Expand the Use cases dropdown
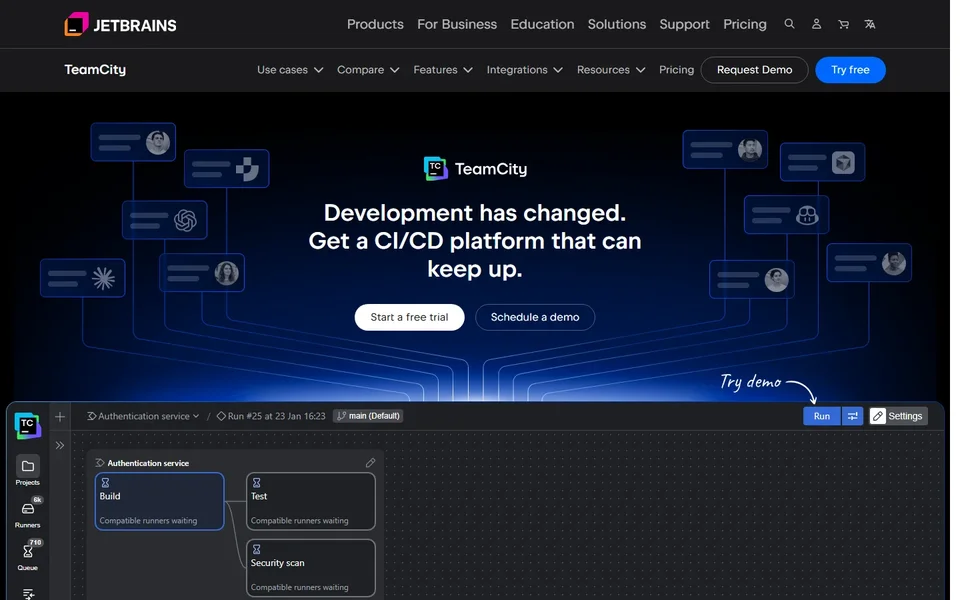Image resolution: width=960 pixels, height=600 pixels. 290,70
